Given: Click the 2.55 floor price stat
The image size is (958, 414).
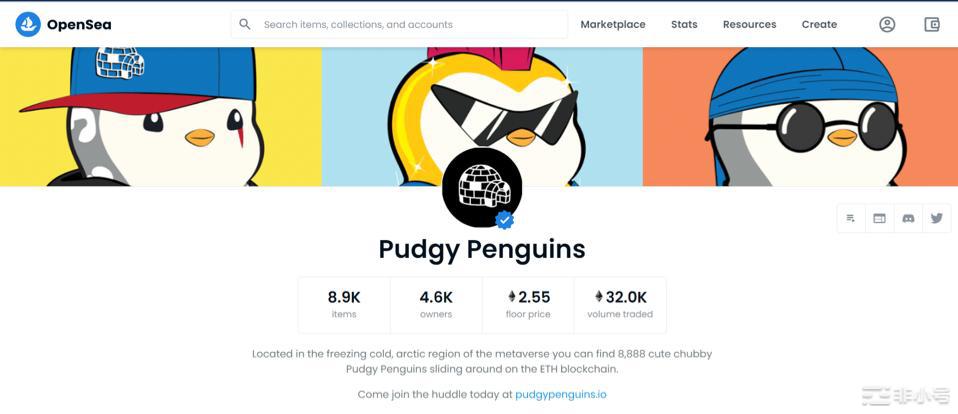Looking at the screenshot, I should click(528, 304).
